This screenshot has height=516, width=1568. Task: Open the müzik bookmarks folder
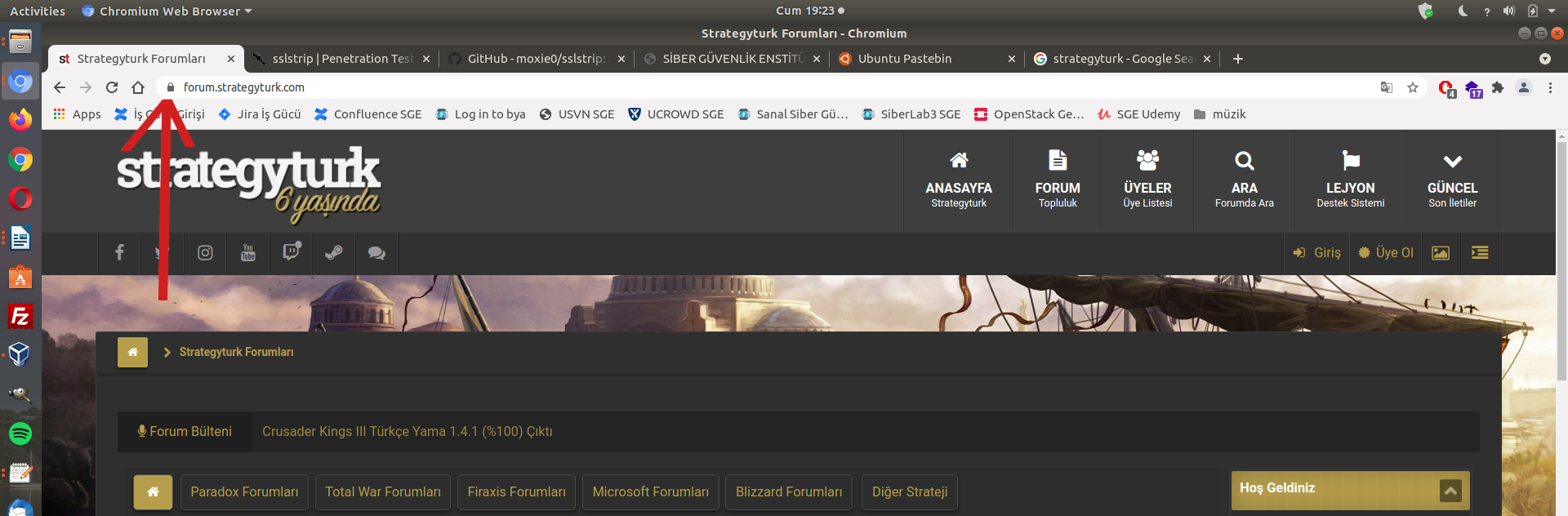pyautogui.click(x=1219, y=114)
